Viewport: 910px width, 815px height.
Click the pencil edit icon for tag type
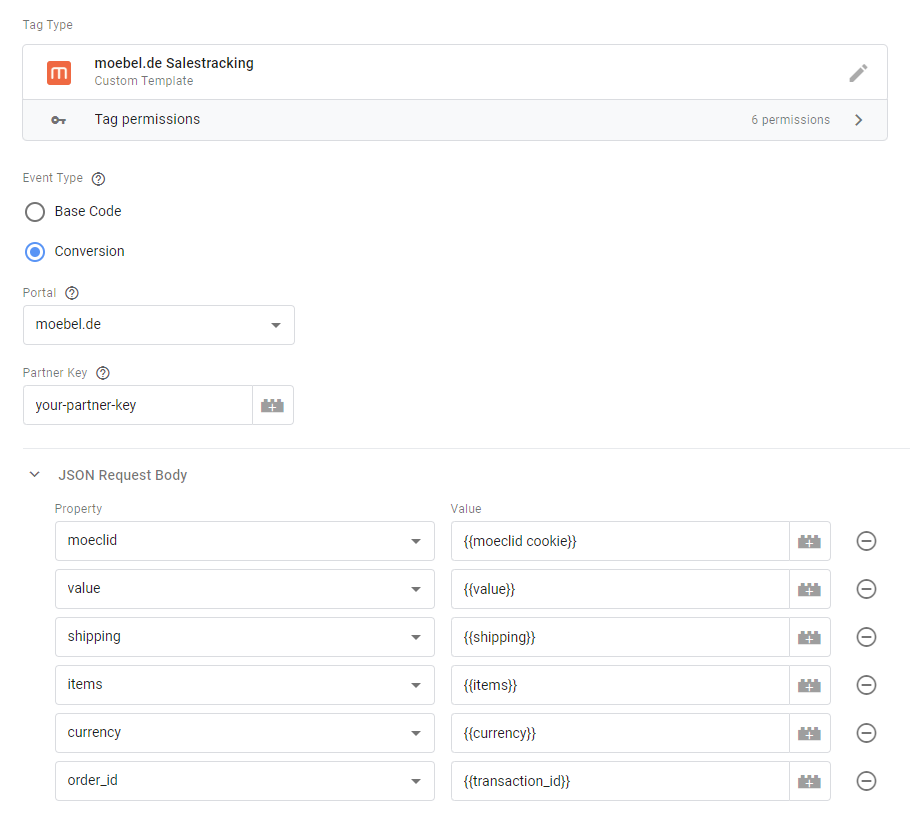point(858,73)
